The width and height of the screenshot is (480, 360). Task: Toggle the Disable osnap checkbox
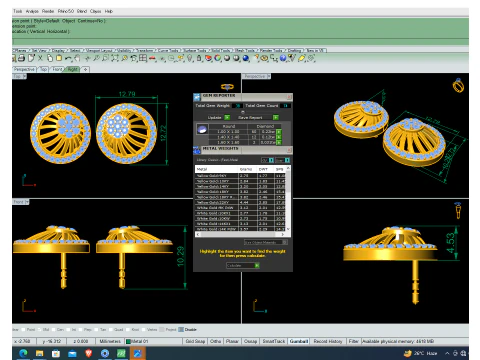click(181, 329)
